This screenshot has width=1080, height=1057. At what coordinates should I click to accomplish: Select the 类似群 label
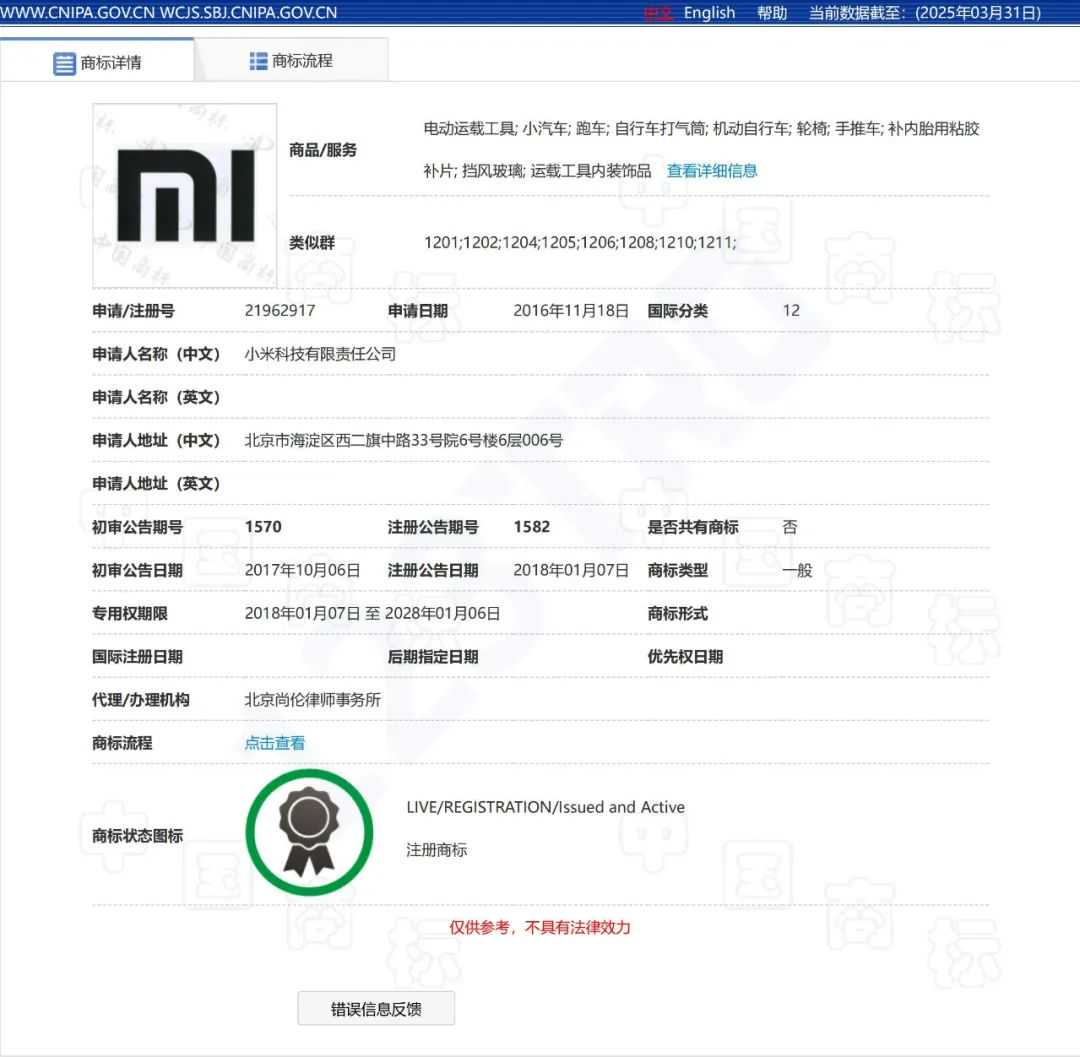point(312,242)
